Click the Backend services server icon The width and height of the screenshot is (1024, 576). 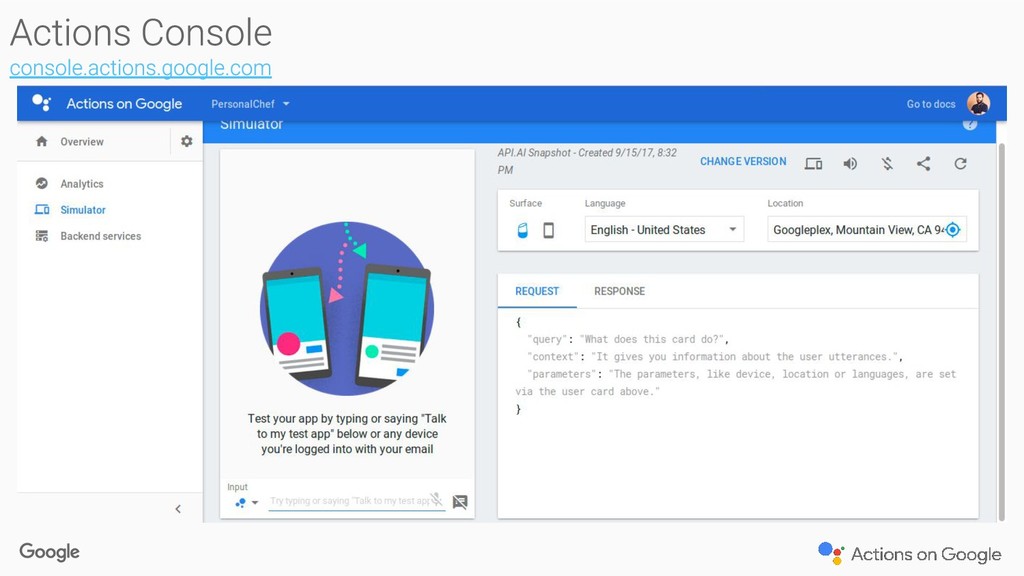pyautogui.click(x=42, y=236)
